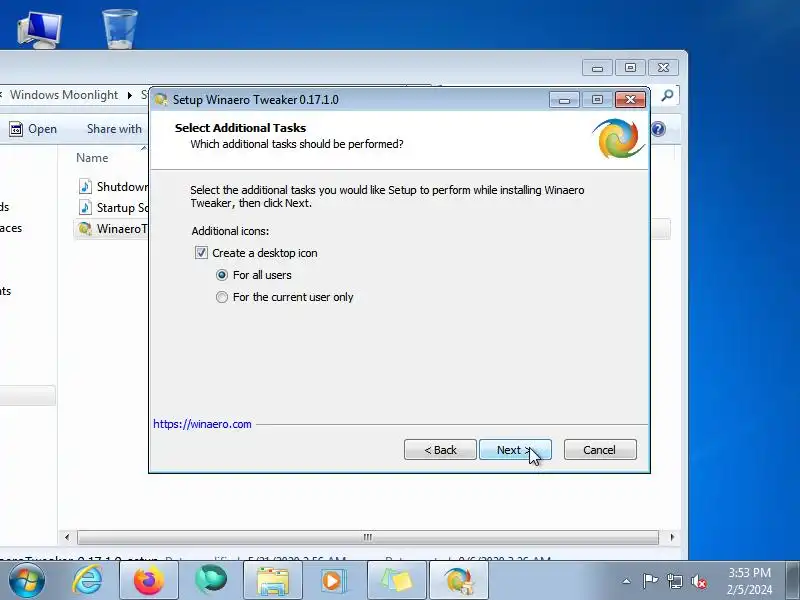Screen dimensions: 800x600
Task: Click the Name column header
Action: (x=92, y=158)
